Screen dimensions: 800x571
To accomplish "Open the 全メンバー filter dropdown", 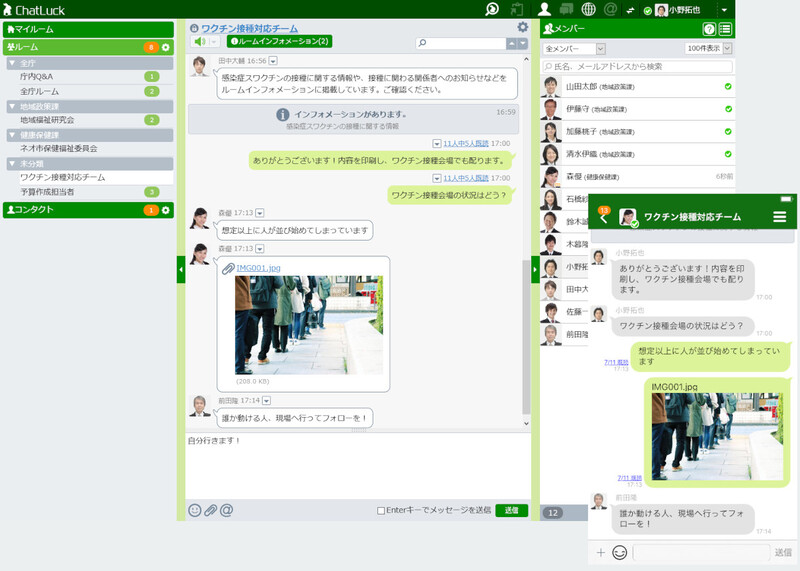I will [574, 48].
